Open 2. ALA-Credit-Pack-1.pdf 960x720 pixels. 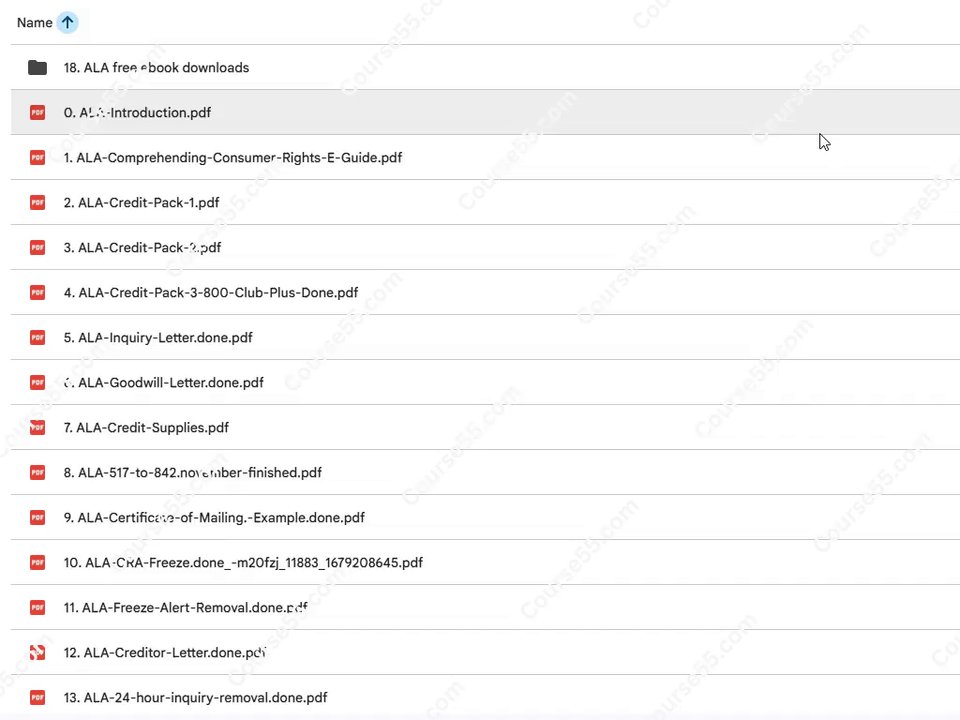(x=141, y=203)
